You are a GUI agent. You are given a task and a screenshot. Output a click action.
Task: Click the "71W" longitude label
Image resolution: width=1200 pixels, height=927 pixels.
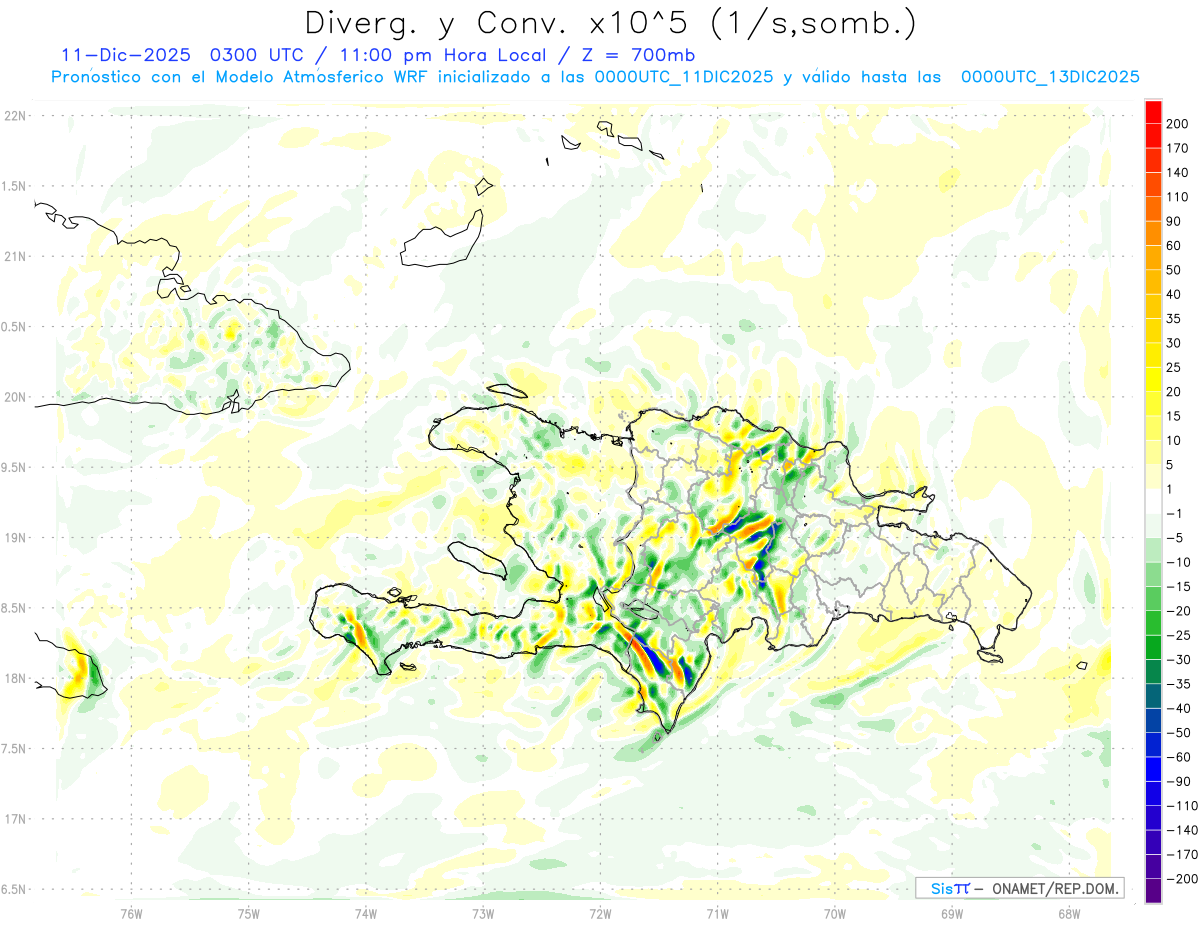click(x=717, y=913)
